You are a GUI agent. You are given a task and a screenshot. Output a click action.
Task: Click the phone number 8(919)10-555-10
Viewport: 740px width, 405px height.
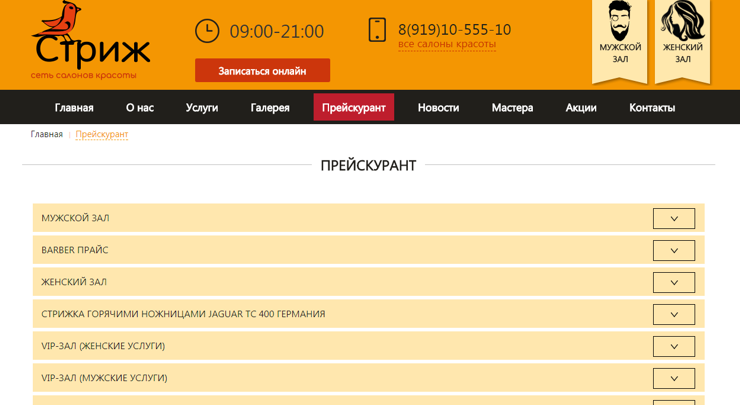pyautogui.click(x=454, y=29)
